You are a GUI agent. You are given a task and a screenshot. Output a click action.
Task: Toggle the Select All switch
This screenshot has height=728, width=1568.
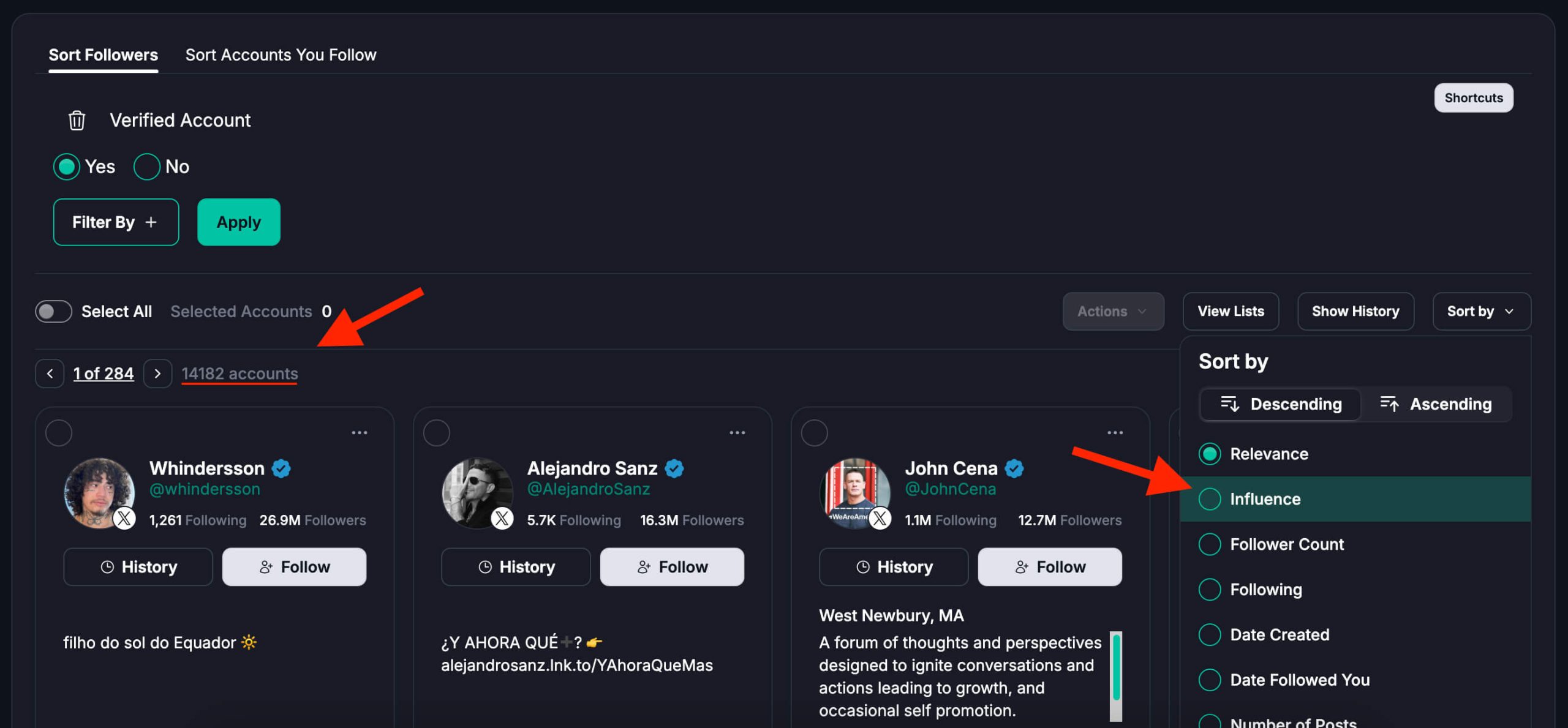tap(53, 312)
